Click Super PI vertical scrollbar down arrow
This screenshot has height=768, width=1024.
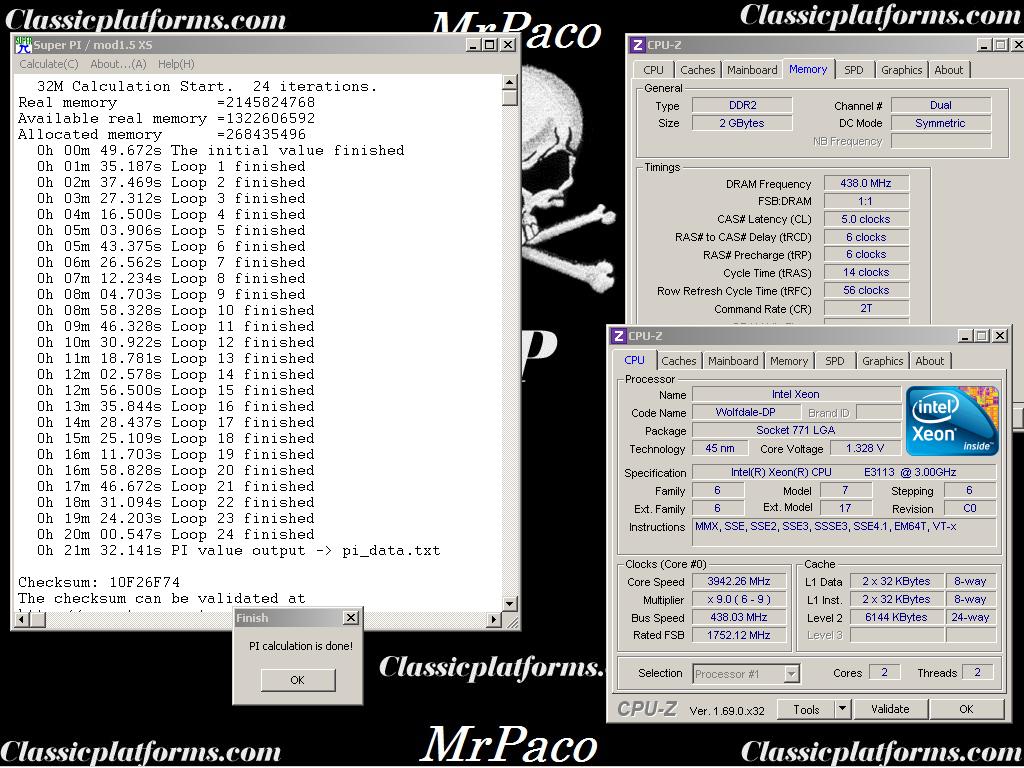(x=510, y=604)
